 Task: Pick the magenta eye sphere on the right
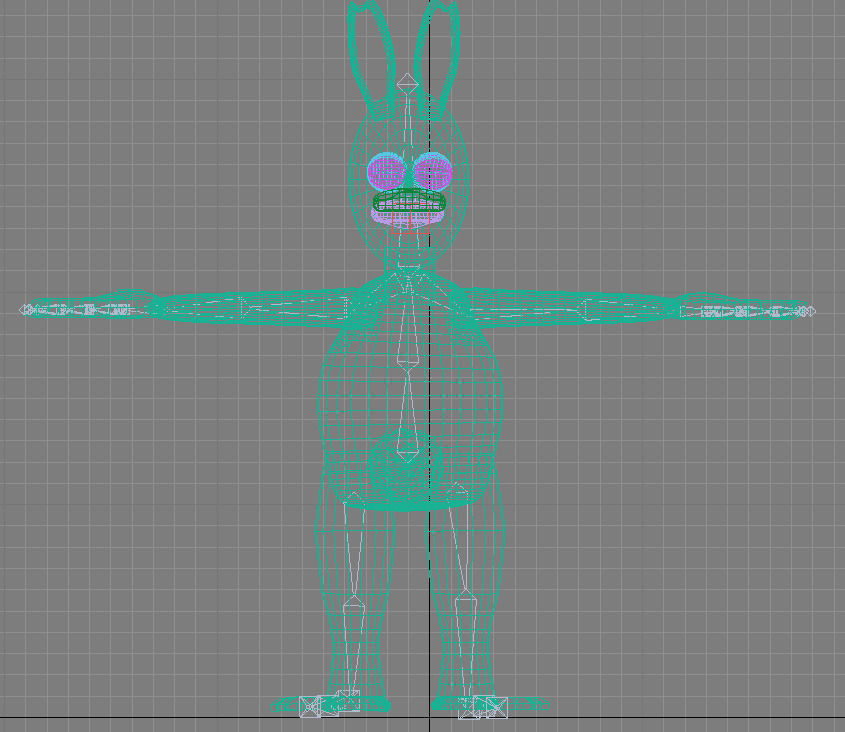point(433,171)
